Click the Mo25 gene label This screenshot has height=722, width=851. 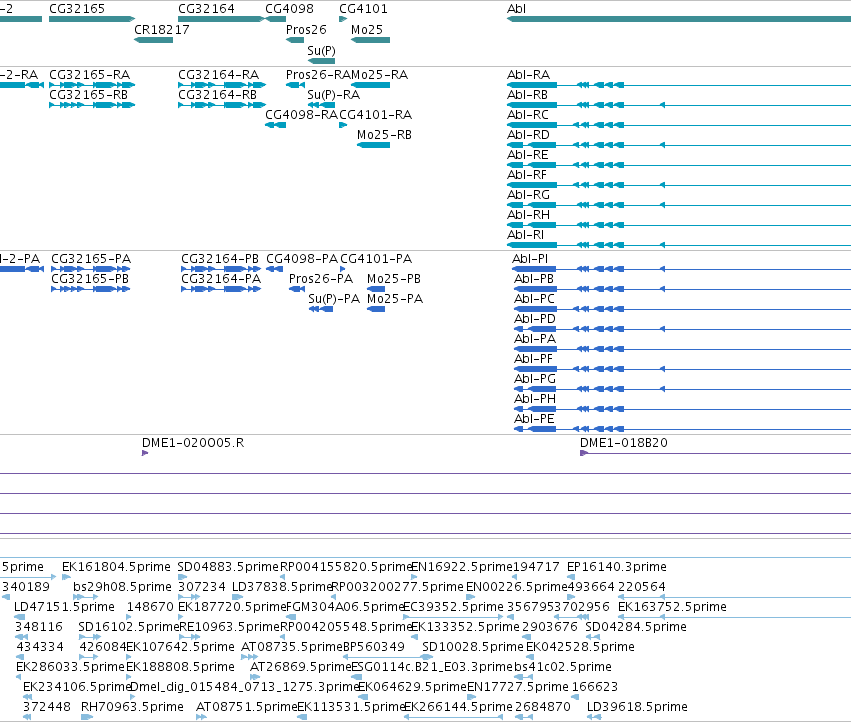pyautogui.click(x=367, y=29)
